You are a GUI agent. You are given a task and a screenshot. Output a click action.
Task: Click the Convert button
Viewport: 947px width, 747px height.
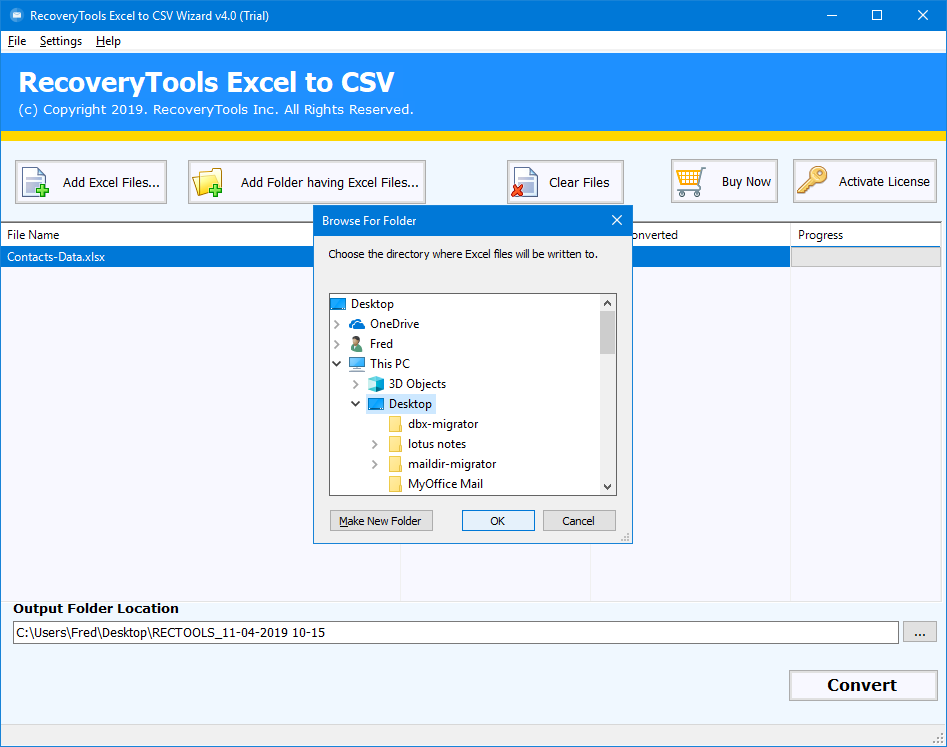point(863,685)
